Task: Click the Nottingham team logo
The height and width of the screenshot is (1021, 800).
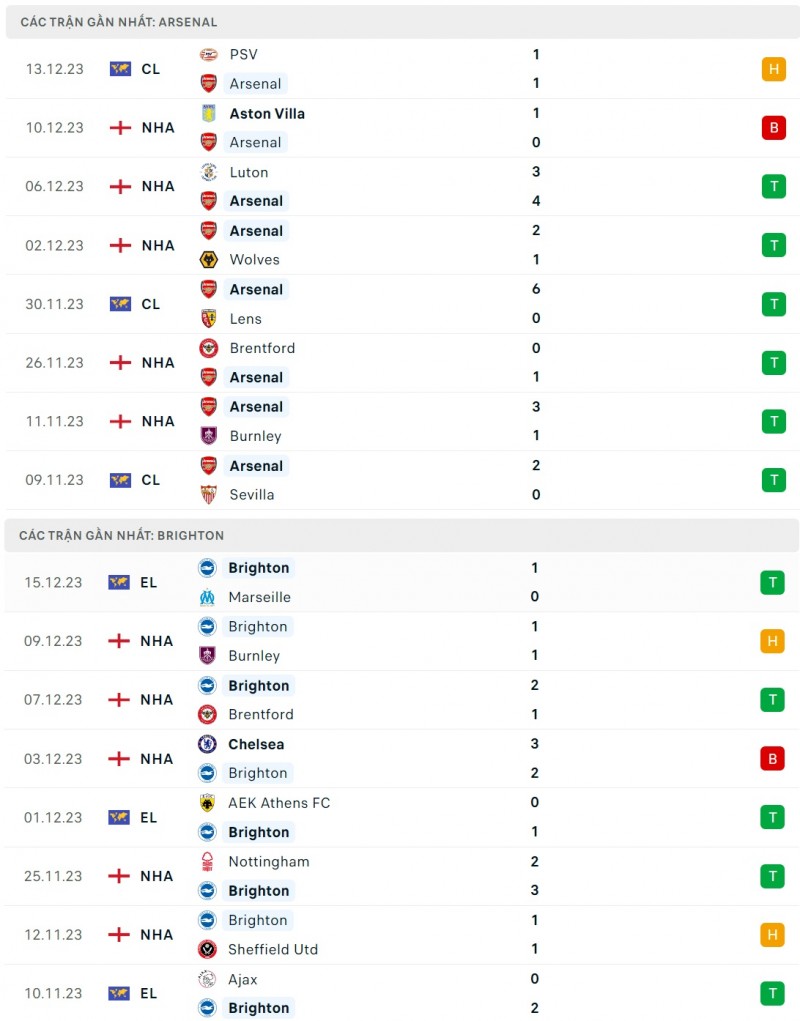Action: pos(207,862)
